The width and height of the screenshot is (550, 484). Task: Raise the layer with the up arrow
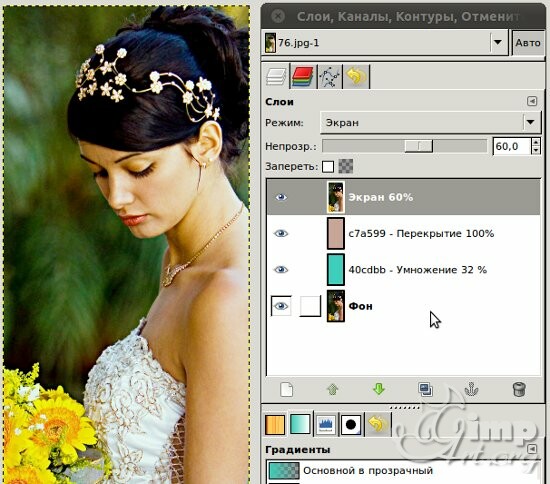(x=333, y=390)
